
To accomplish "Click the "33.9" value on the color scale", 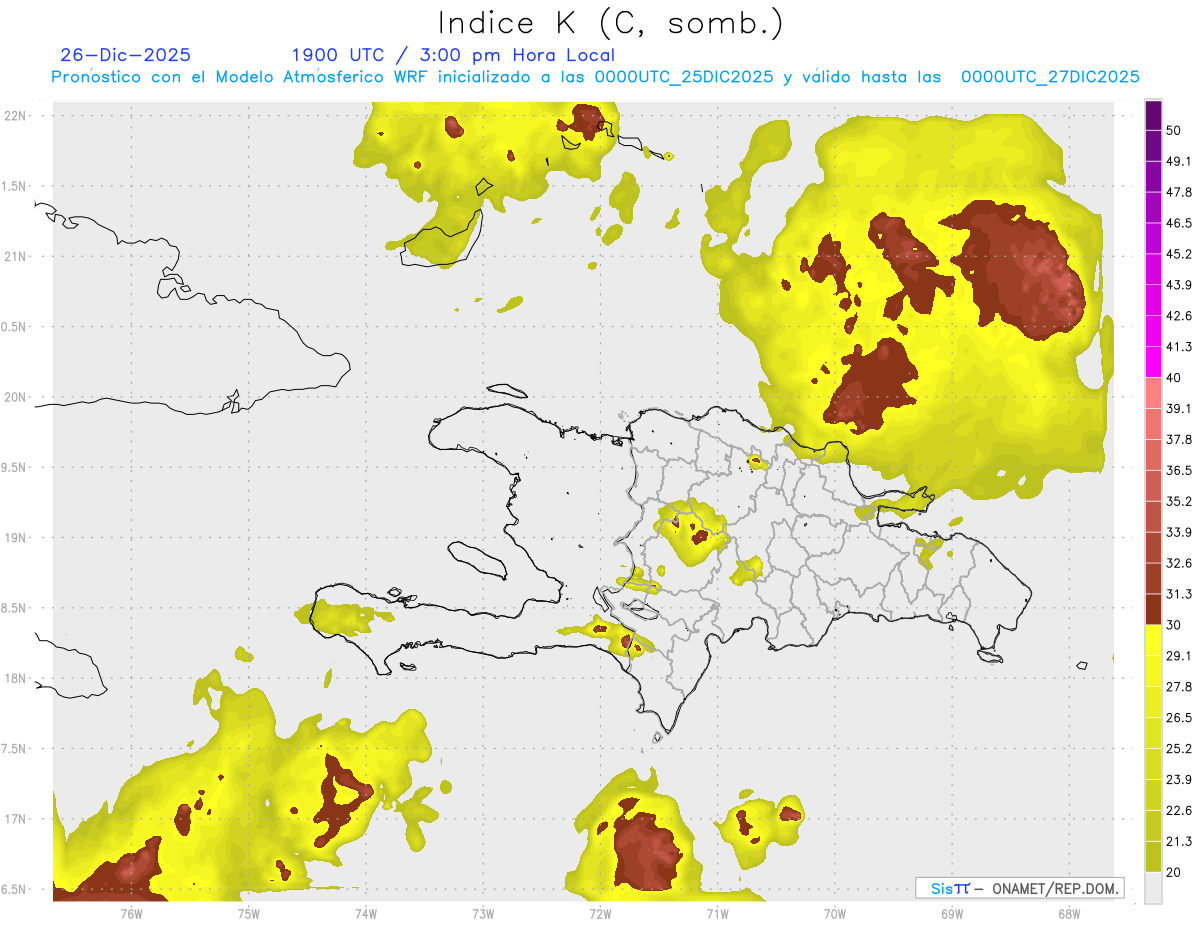I will (x=1180, y=532).
